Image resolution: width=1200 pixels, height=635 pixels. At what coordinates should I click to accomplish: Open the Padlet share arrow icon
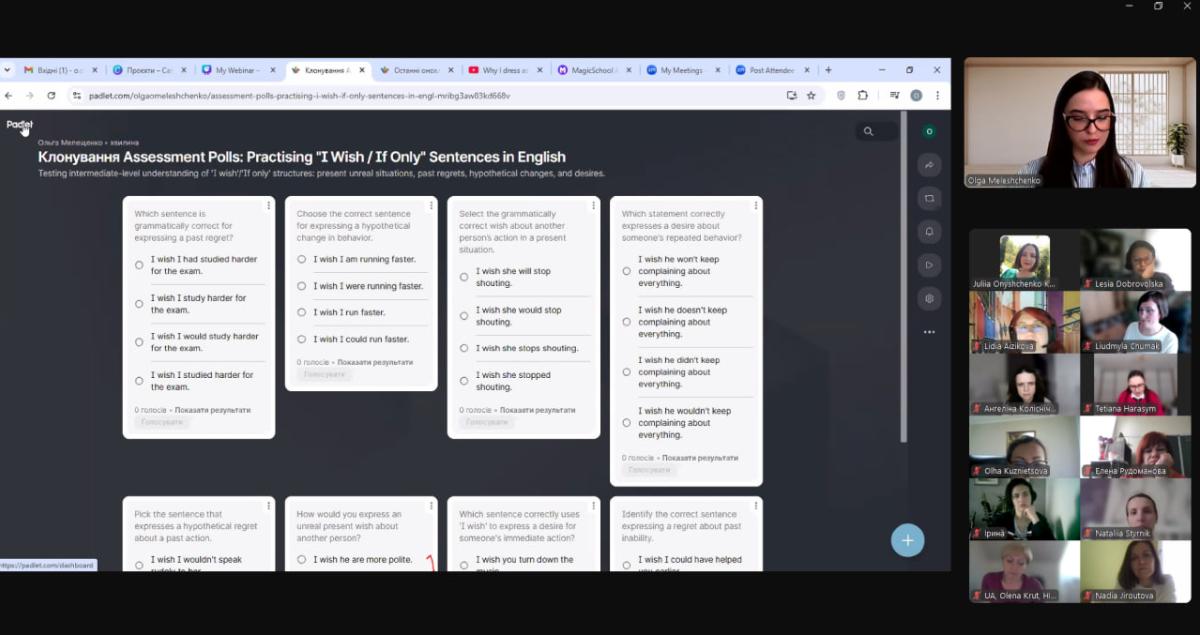coord(929,165)
